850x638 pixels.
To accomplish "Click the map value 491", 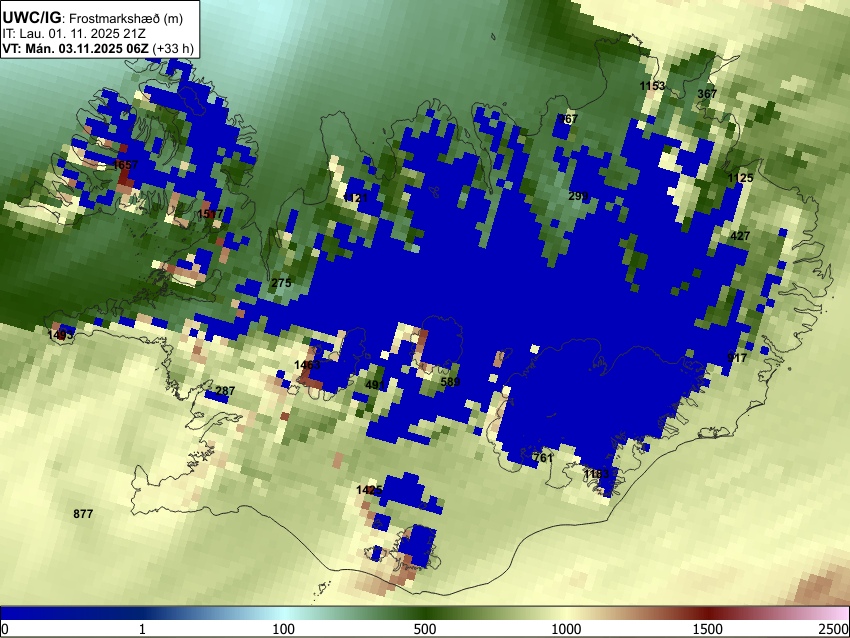I will click(375, 385).
